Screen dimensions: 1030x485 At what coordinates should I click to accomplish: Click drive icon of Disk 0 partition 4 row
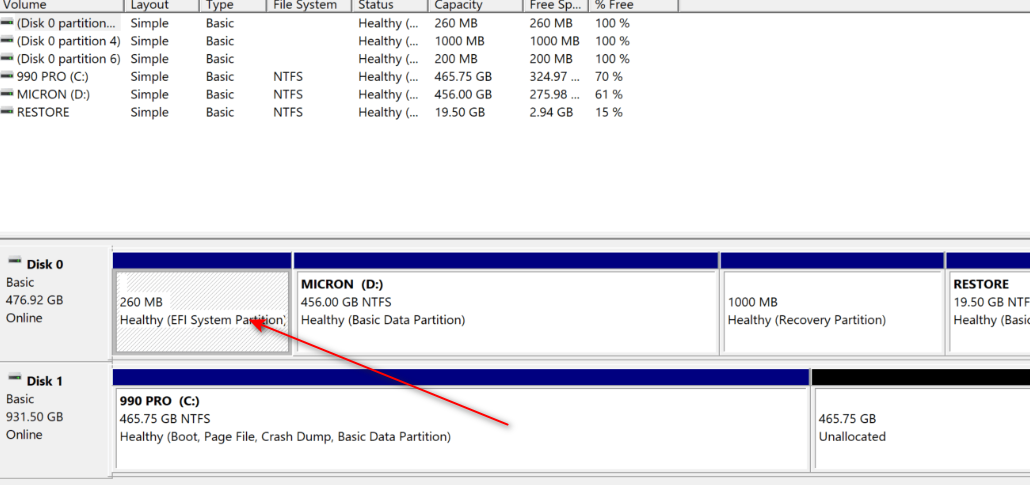click(7, 41)
